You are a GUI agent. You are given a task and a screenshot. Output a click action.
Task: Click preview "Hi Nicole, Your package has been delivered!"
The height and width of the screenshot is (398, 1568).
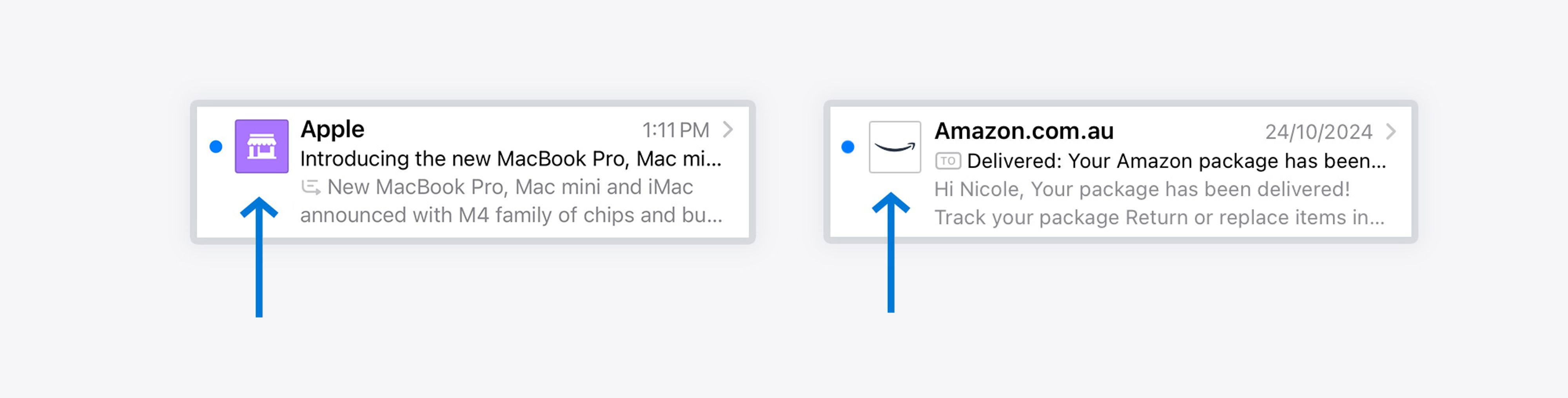(x=1142, y=189)
